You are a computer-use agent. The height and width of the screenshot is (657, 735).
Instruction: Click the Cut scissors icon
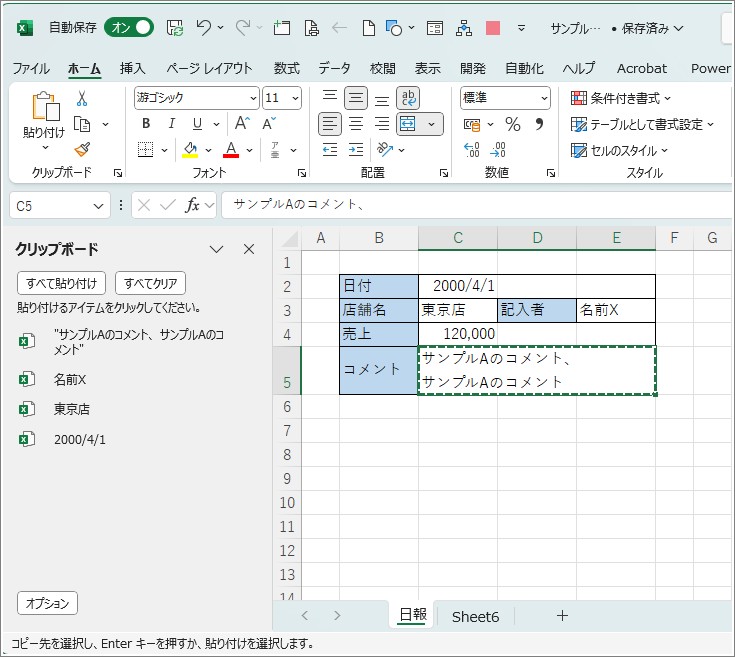(x=82, y=98)
